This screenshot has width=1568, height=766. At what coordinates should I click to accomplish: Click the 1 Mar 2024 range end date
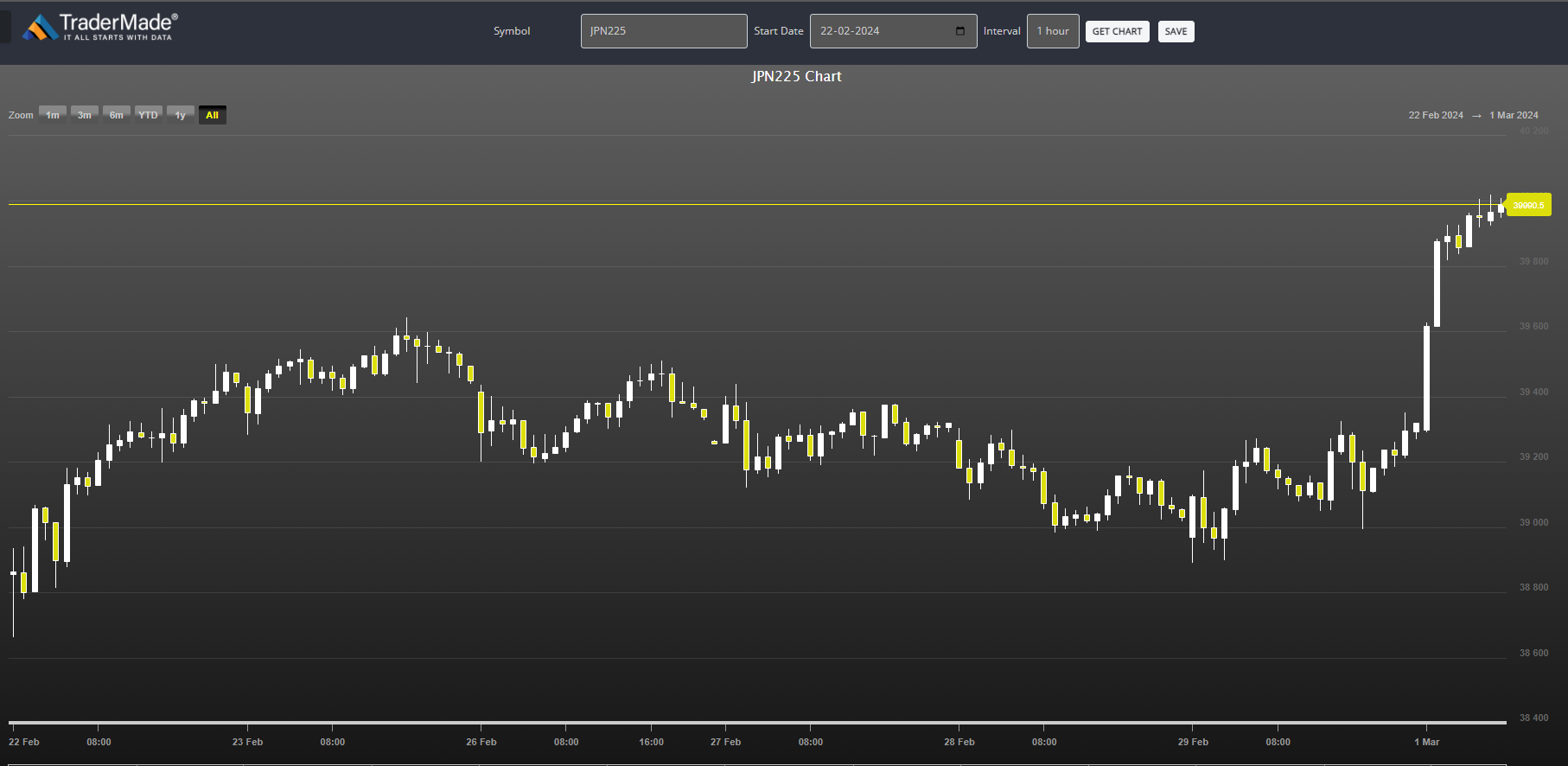(1514, 115)
